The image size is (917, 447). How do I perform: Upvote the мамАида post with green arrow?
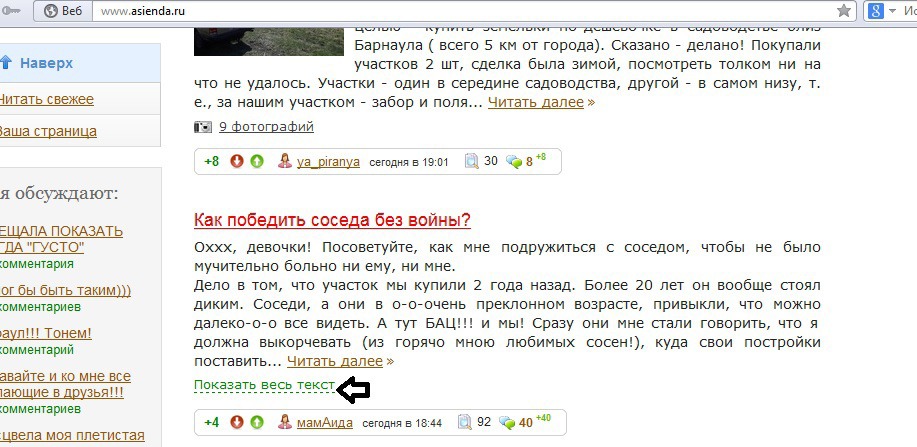pyautogui.click(x=257, y=421)
